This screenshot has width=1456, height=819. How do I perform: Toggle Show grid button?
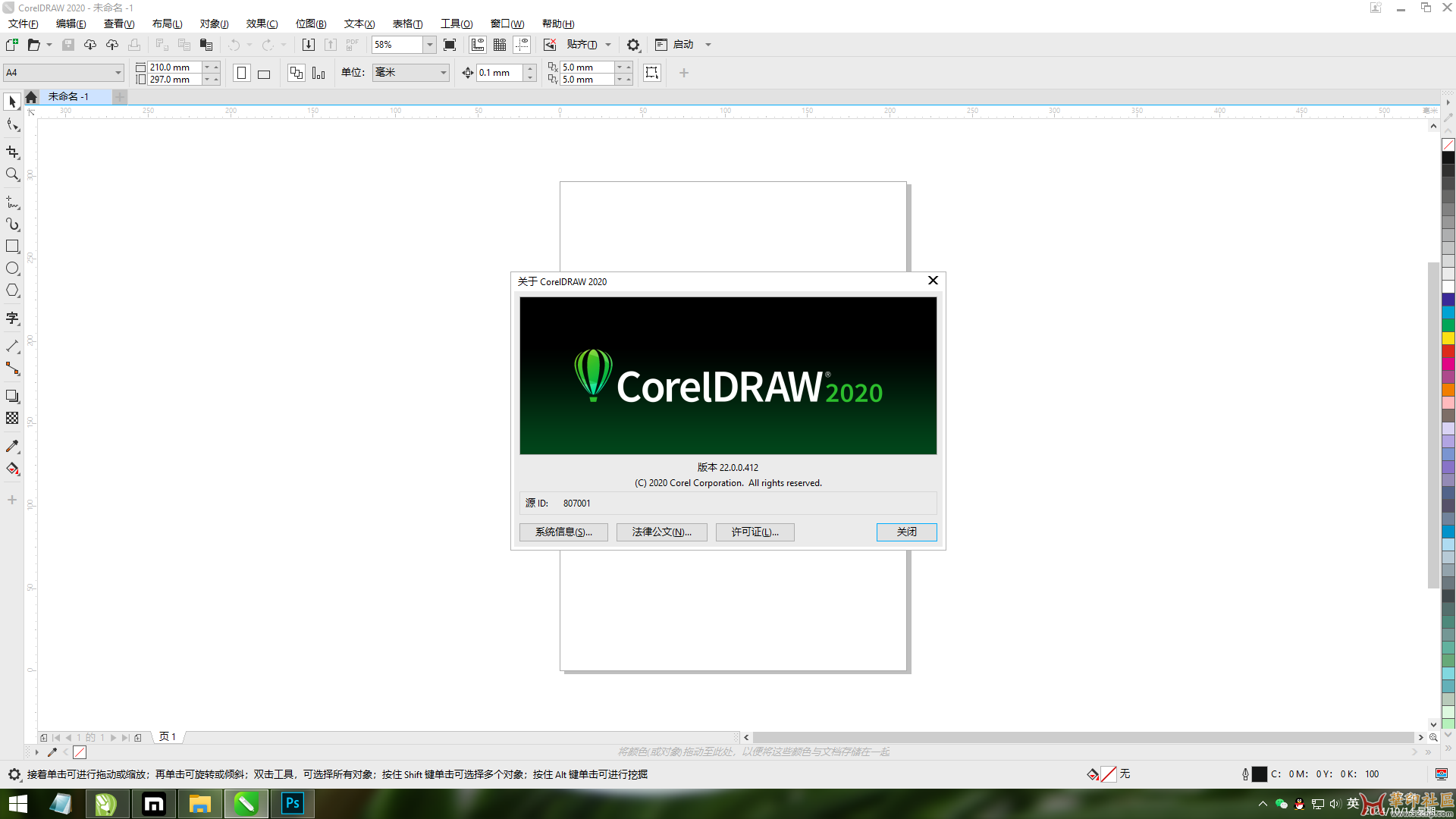tap(500, 45)
